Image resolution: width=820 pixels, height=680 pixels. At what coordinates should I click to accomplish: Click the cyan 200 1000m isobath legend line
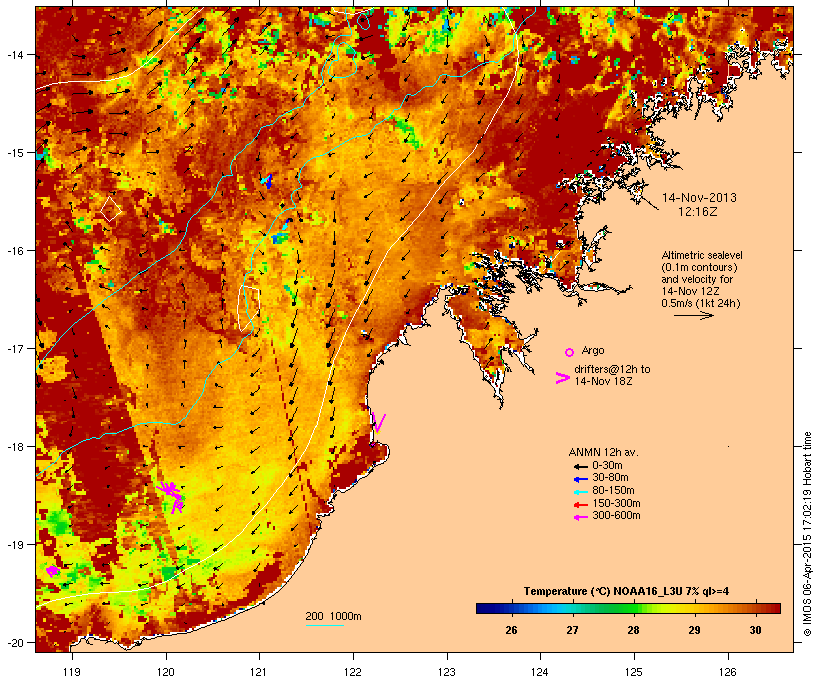325,625
